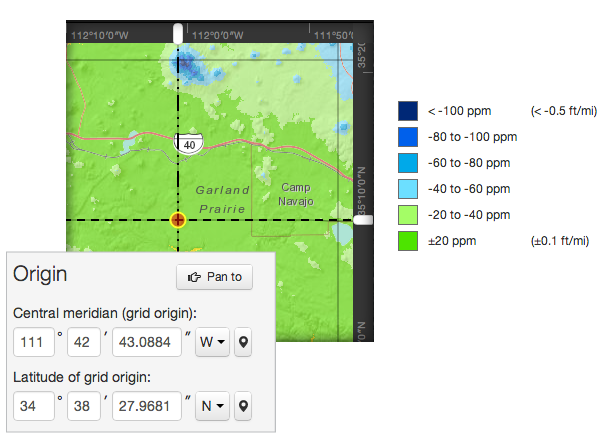Click the seconds field showing 27.9681
Viewport: 601px width, 437px height.
pyautogui.click(x=147, y=406)
